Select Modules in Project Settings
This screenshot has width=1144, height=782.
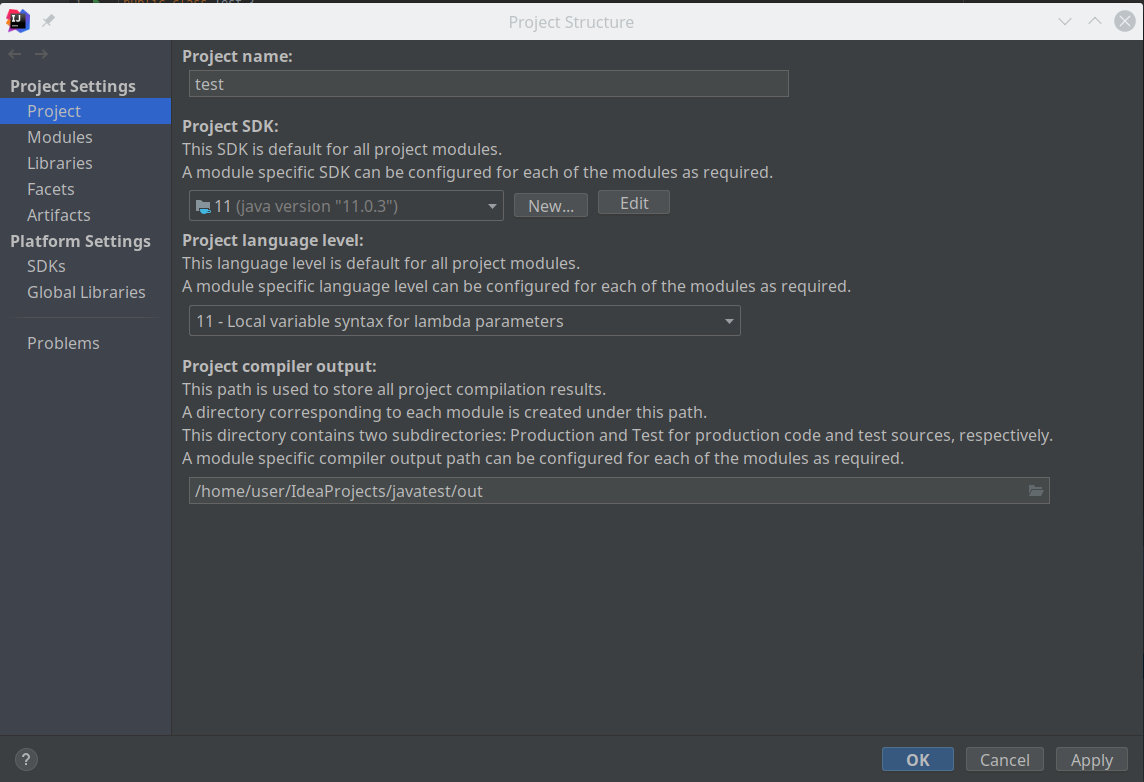tap(60, 137)
